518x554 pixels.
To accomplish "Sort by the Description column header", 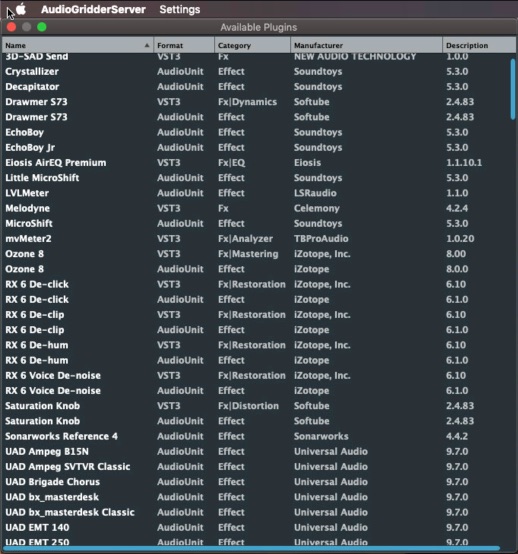I will pyautogui.click(x=479, y=45).
